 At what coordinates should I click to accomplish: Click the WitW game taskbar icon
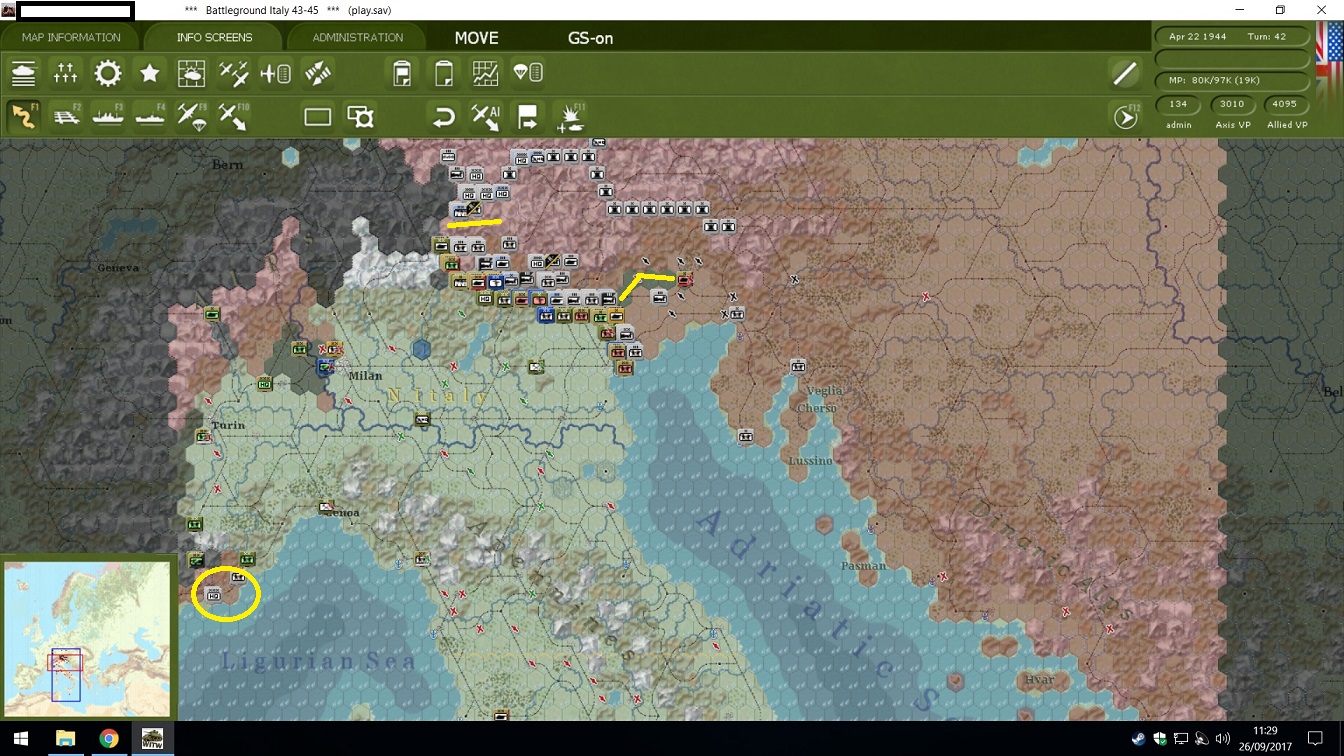pos(154,739)
